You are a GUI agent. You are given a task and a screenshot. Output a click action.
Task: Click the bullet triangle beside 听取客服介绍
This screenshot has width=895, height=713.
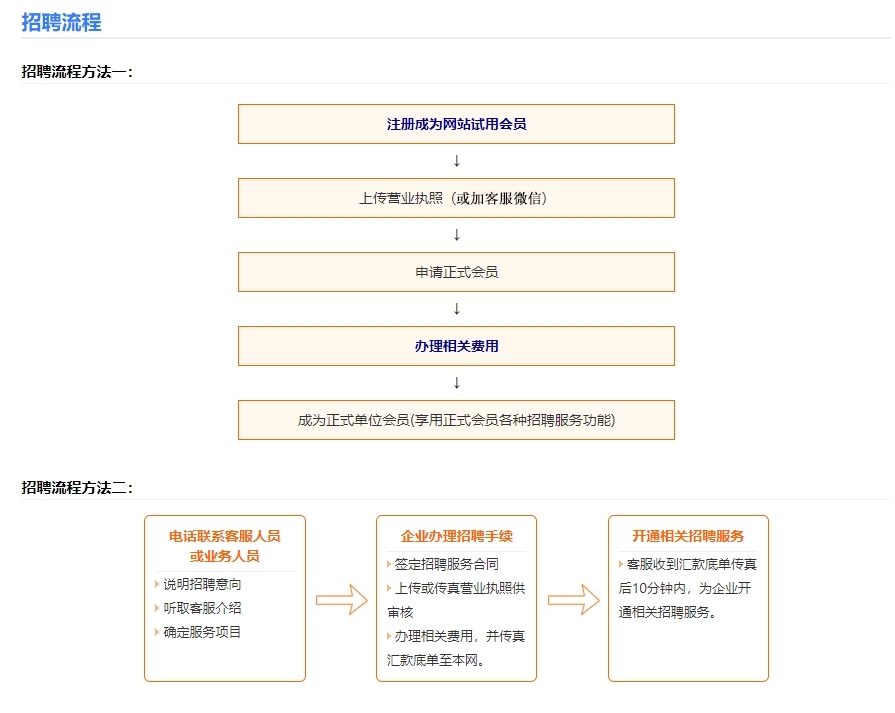point(157,608)
